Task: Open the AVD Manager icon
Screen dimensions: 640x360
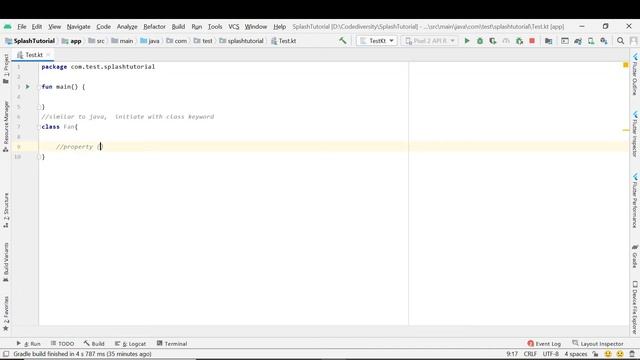Action: point(591,41)
